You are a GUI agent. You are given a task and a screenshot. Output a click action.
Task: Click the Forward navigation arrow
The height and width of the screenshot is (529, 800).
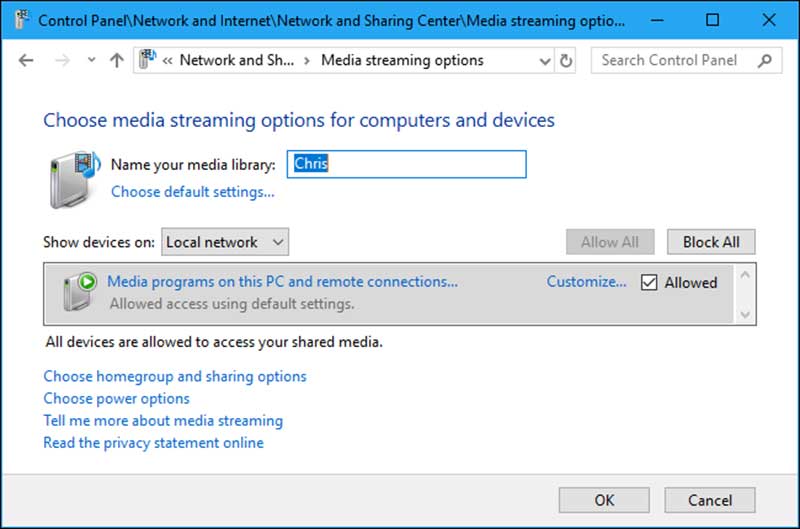tap(62, 60)
